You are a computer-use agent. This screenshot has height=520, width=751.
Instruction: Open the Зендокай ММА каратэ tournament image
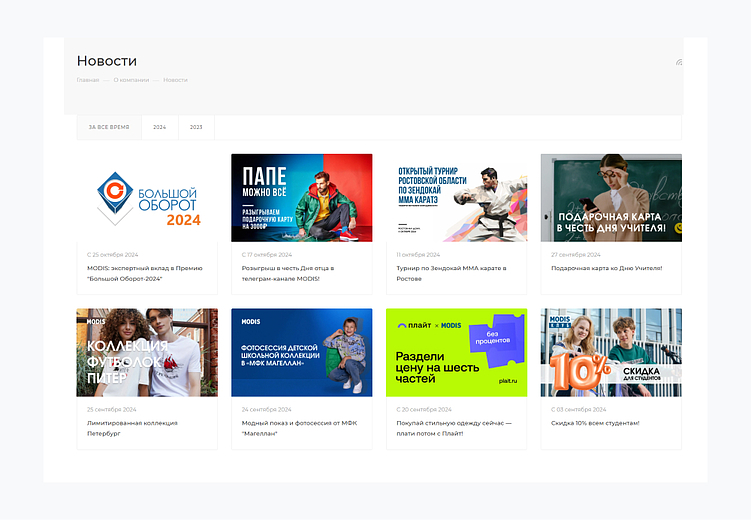[x=456, y=198]
